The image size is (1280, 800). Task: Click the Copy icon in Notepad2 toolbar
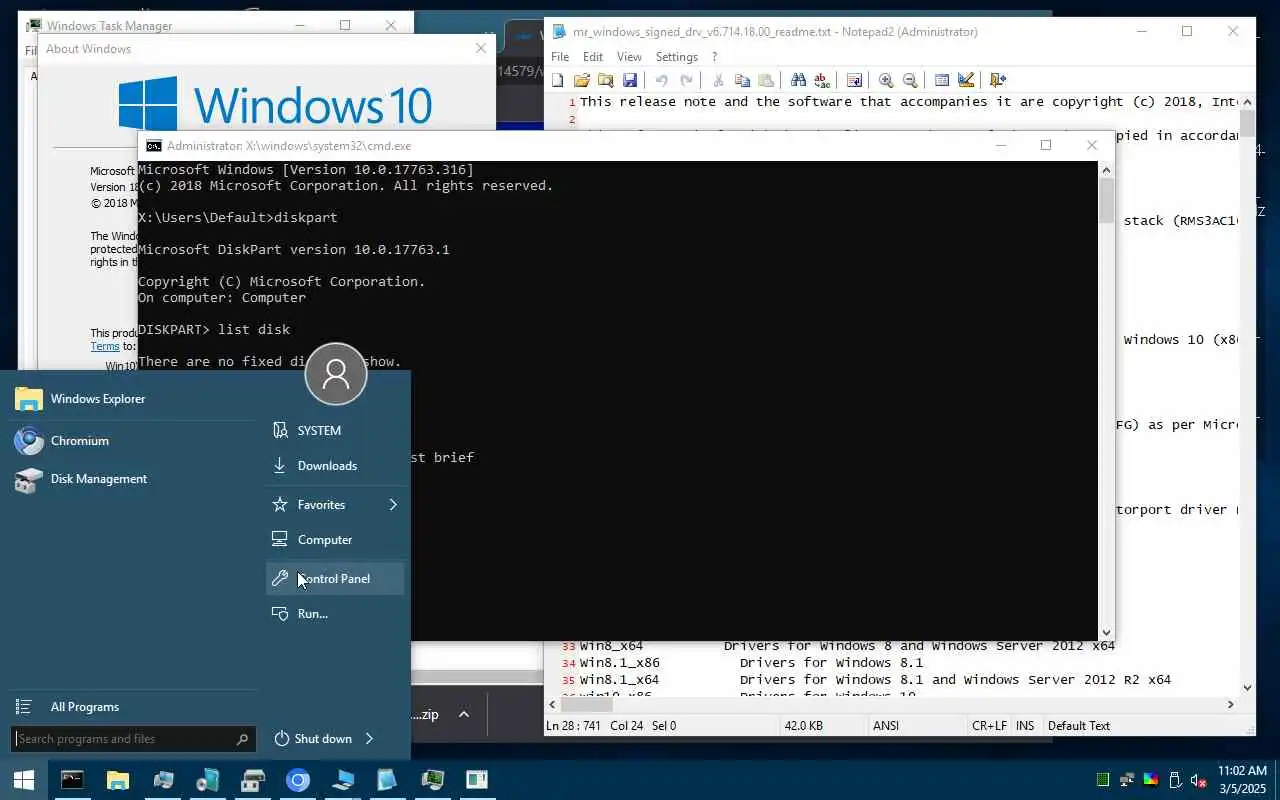[742, 80]
